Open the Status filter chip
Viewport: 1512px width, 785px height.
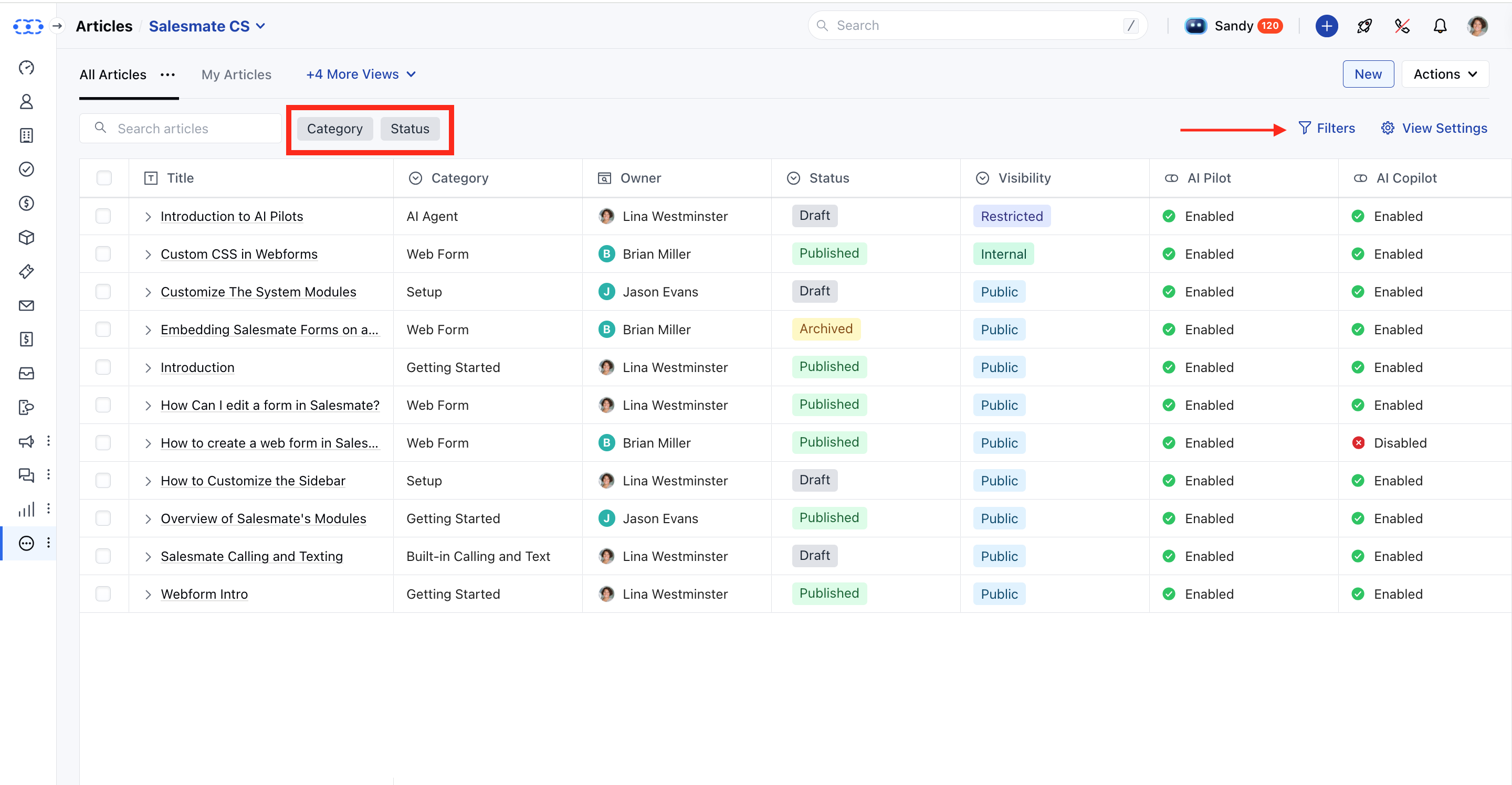point(409,129)
